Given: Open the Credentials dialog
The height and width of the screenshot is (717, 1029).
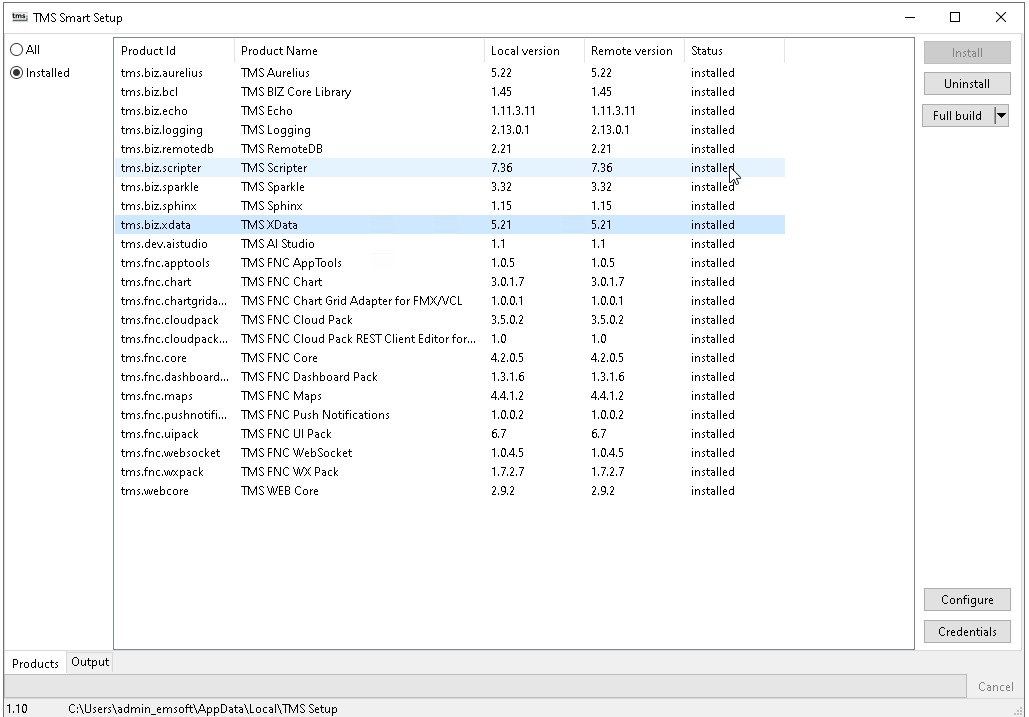Looking at the screenshot, I should point(966,632).
